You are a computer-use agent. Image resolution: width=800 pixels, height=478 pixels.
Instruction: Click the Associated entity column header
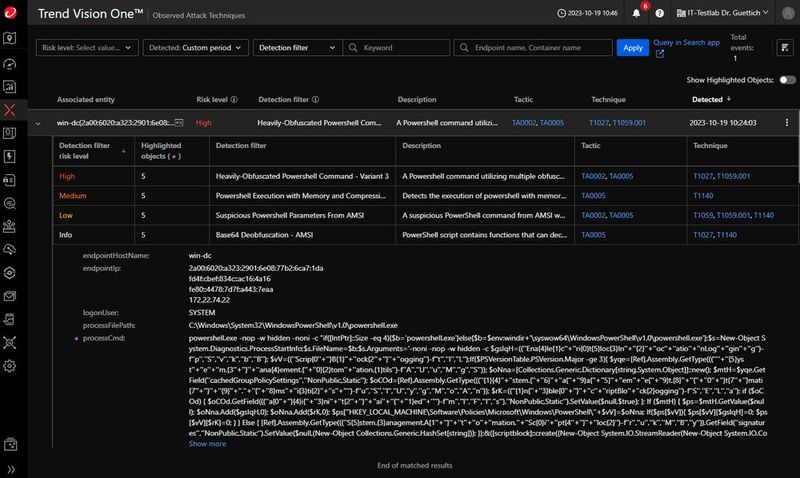(x=86, y=99)
